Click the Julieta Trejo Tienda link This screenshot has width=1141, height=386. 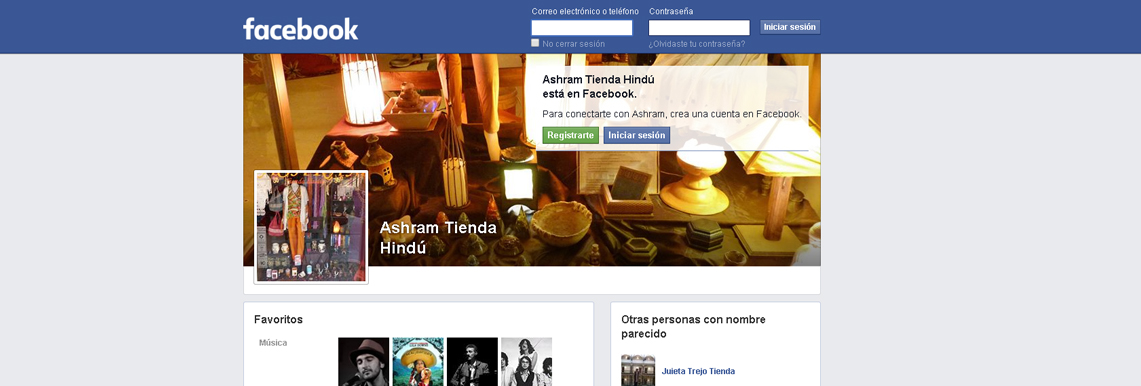(698, 371)
